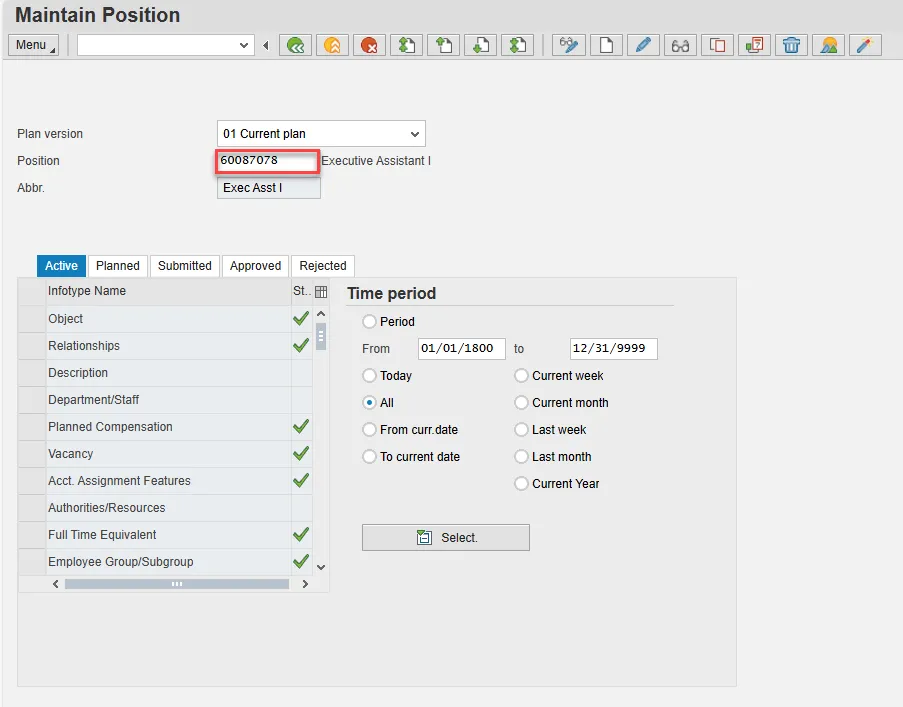903x707 pixels.
Task: Click the infotype list horizontal scrollbar
Action: (x=176, y=584)
